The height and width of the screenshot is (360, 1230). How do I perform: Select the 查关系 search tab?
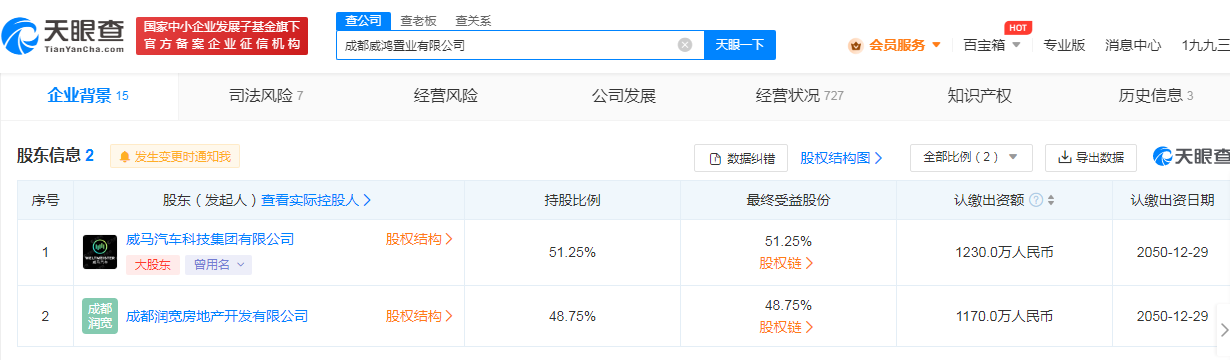pyautogui.click(x=472, y=20)
